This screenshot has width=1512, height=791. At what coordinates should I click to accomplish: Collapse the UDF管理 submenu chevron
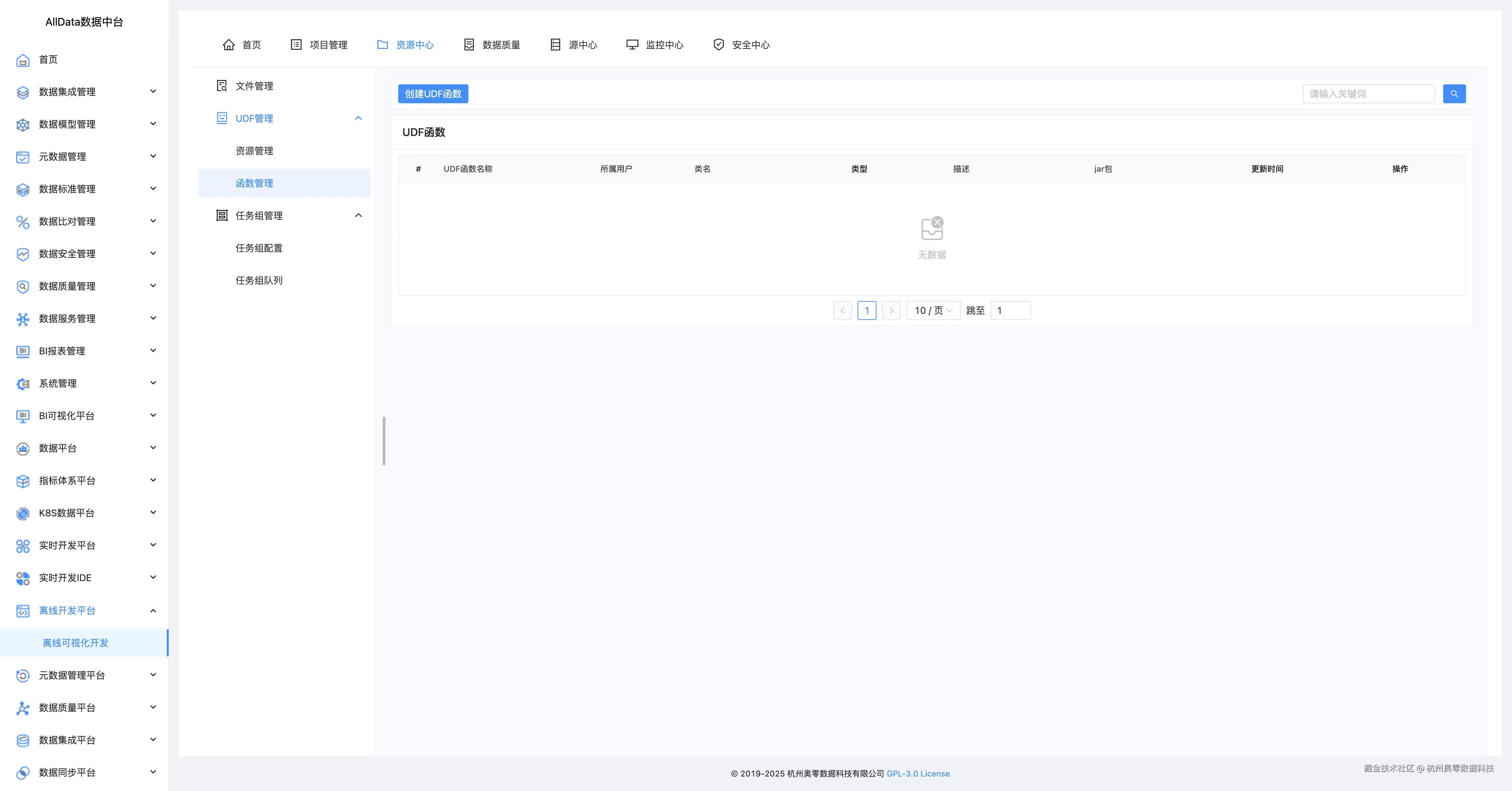point(358,118)
